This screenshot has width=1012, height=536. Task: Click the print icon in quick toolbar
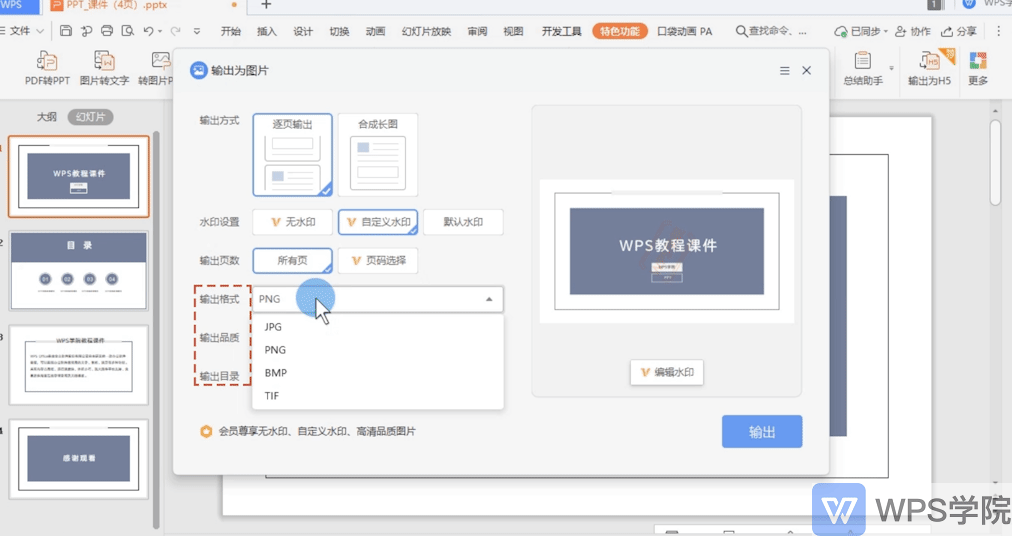coord(107,30)
